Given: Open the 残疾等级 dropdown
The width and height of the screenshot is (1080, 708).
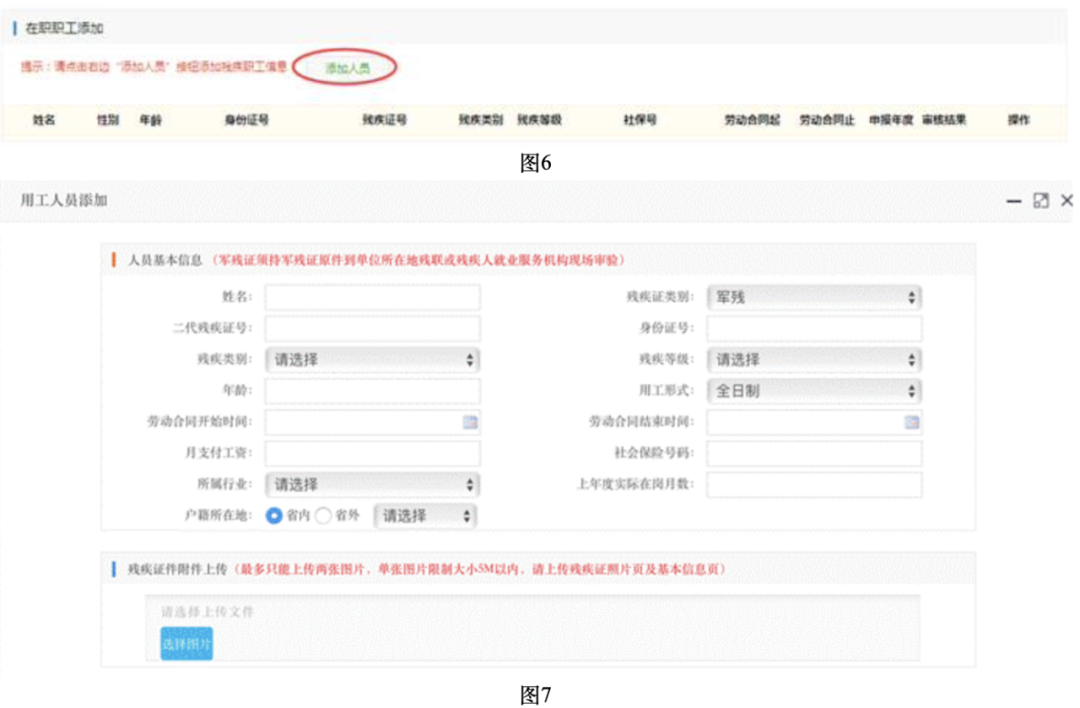Looking at the screenshot, I should (813, 360).
